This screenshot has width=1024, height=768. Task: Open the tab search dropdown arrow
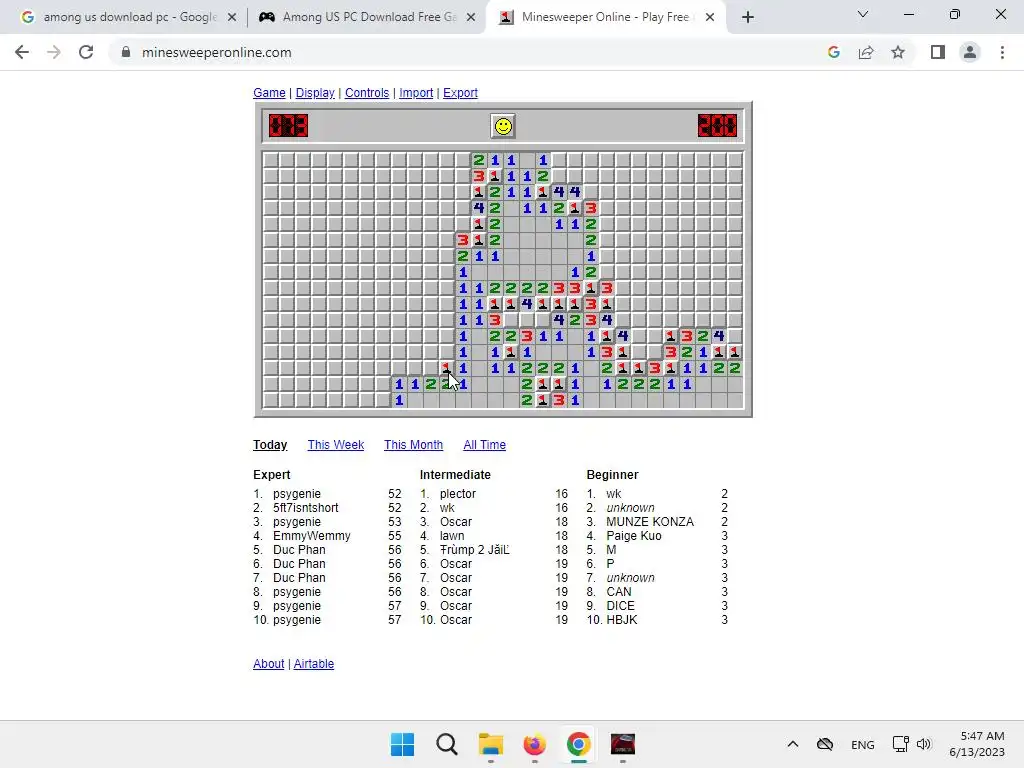pyautogui.click(x=863, y=14)
